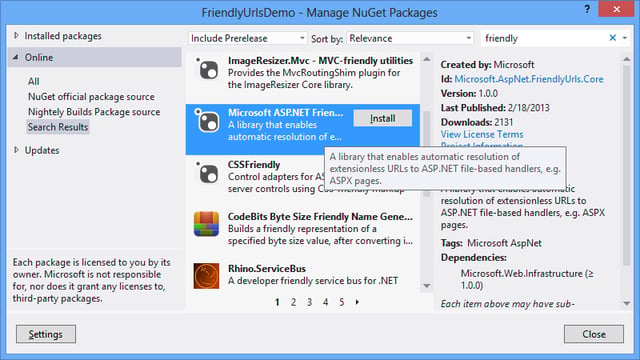Click the CSSFriendly package icon

click(207, 172)
